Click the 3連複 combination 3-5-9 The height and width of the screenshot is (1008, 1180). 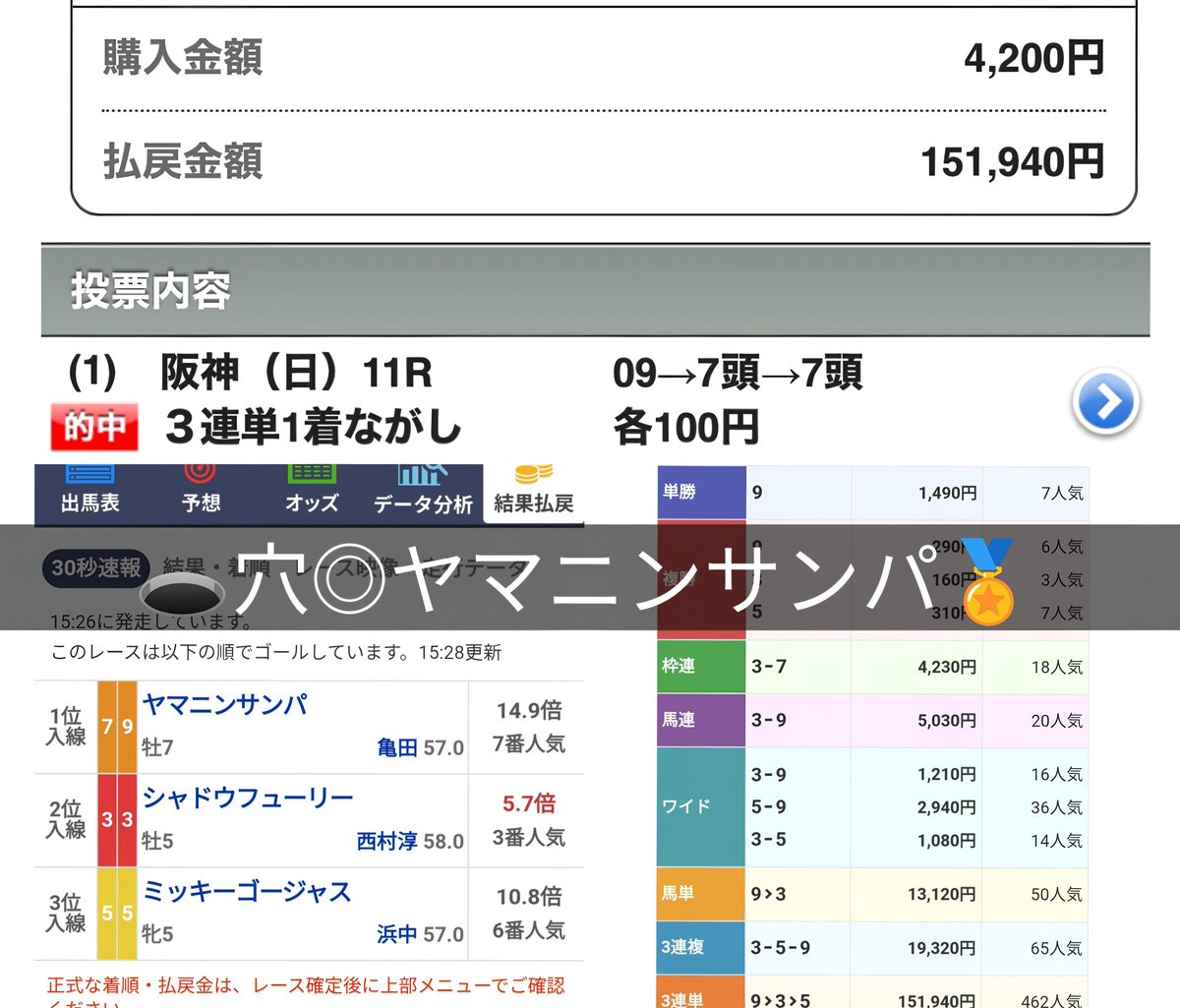(781, 948)
